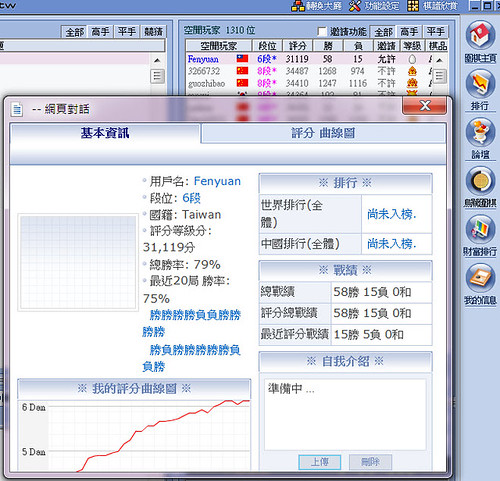Click Taiwan flag in Fenyuan row
500x481 pixels.
coord(242,59)
